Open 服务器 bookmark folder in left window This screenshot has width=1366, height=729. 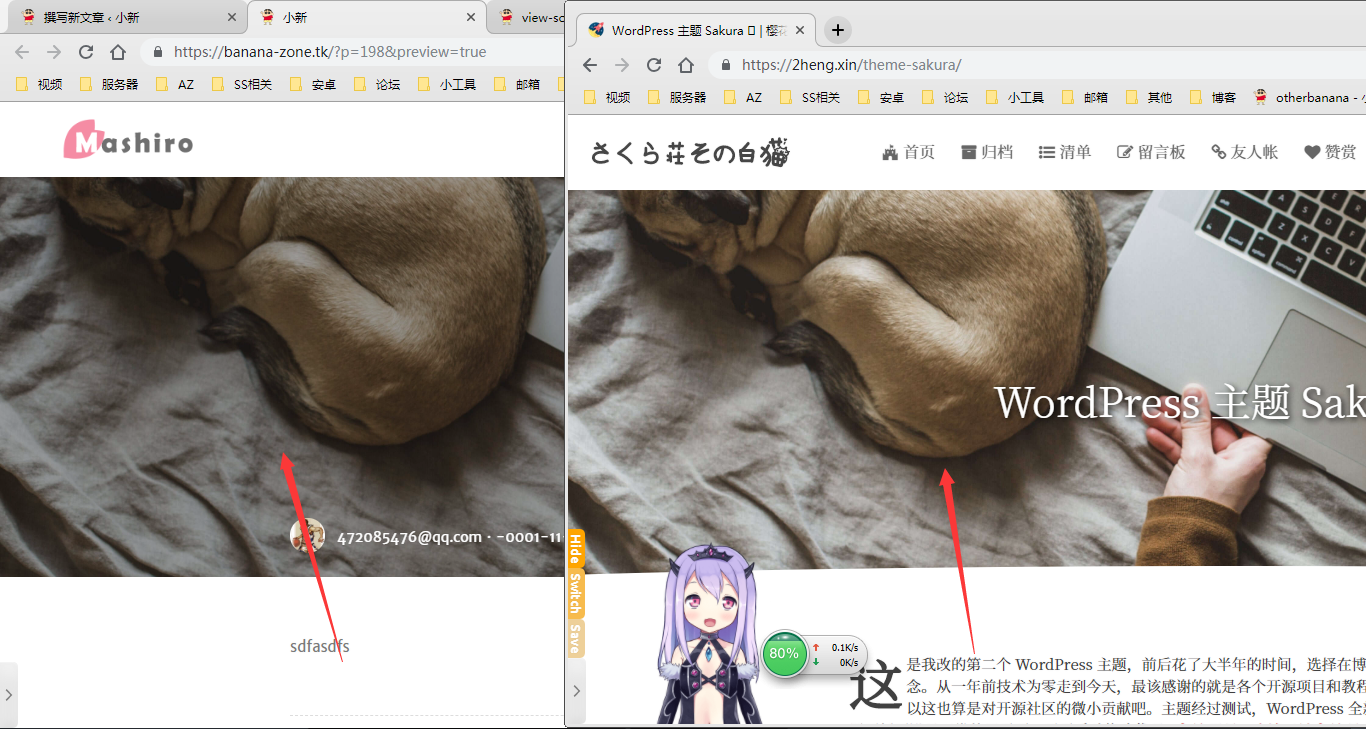point(109,85)
